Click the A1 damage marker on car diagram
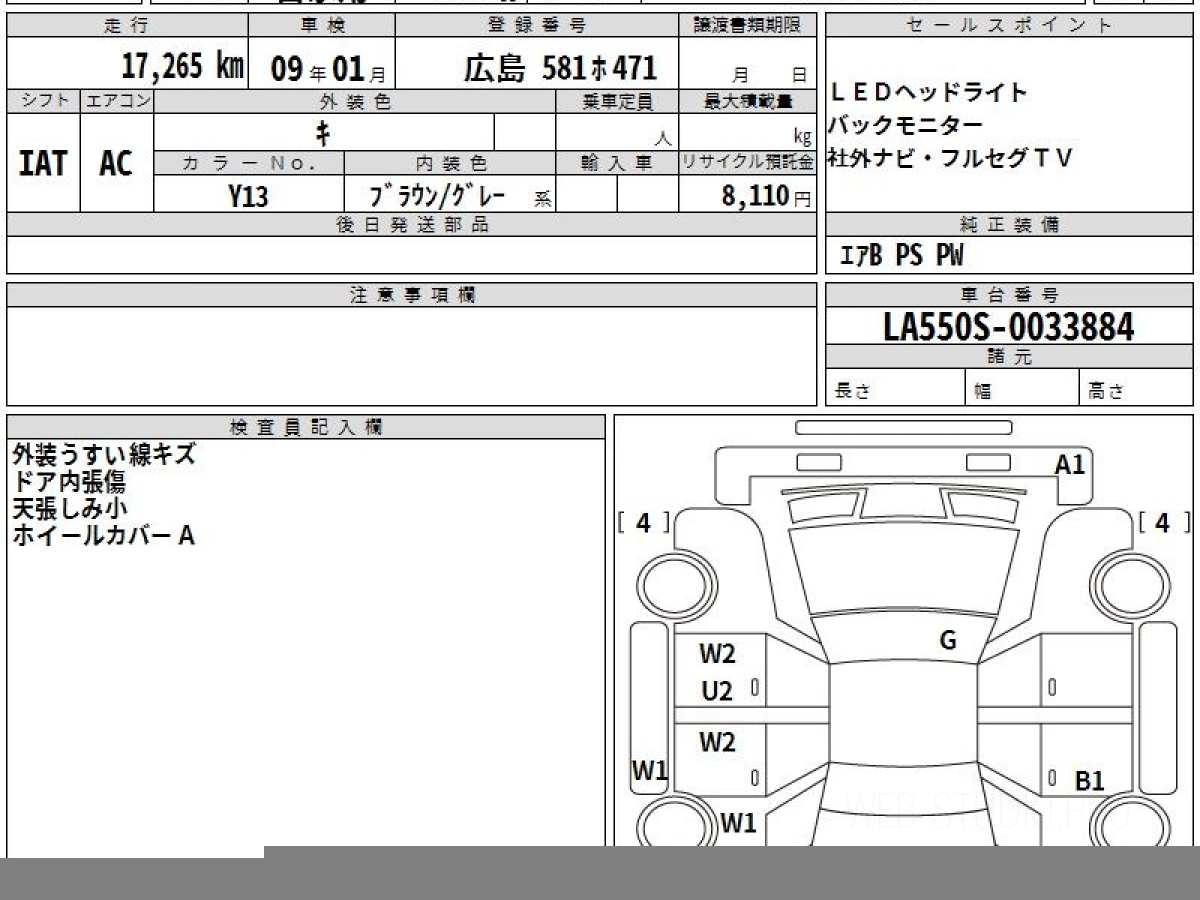1200x900 pixels. [x=1069, y=464]
